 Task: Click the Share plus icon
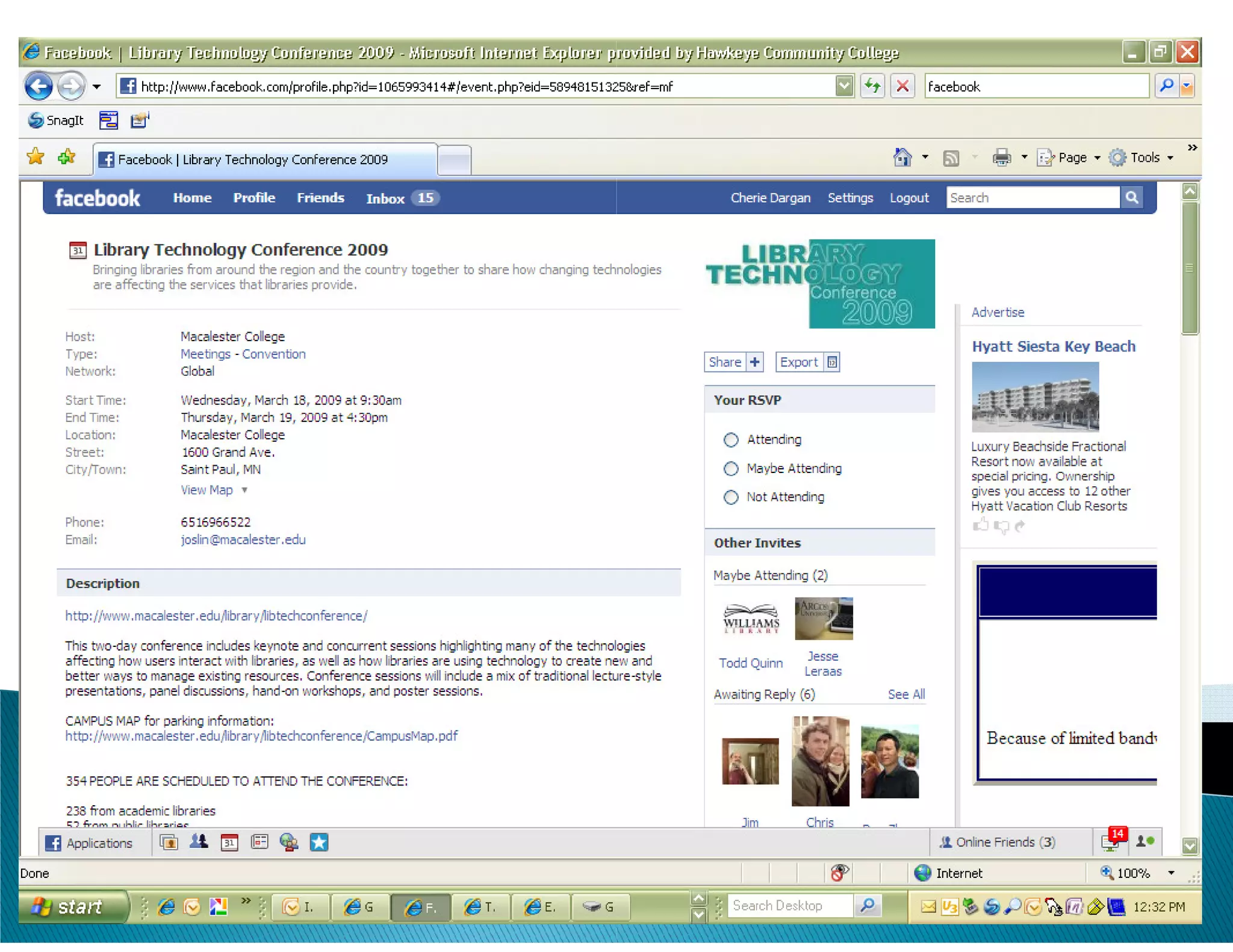click(754, 362)
